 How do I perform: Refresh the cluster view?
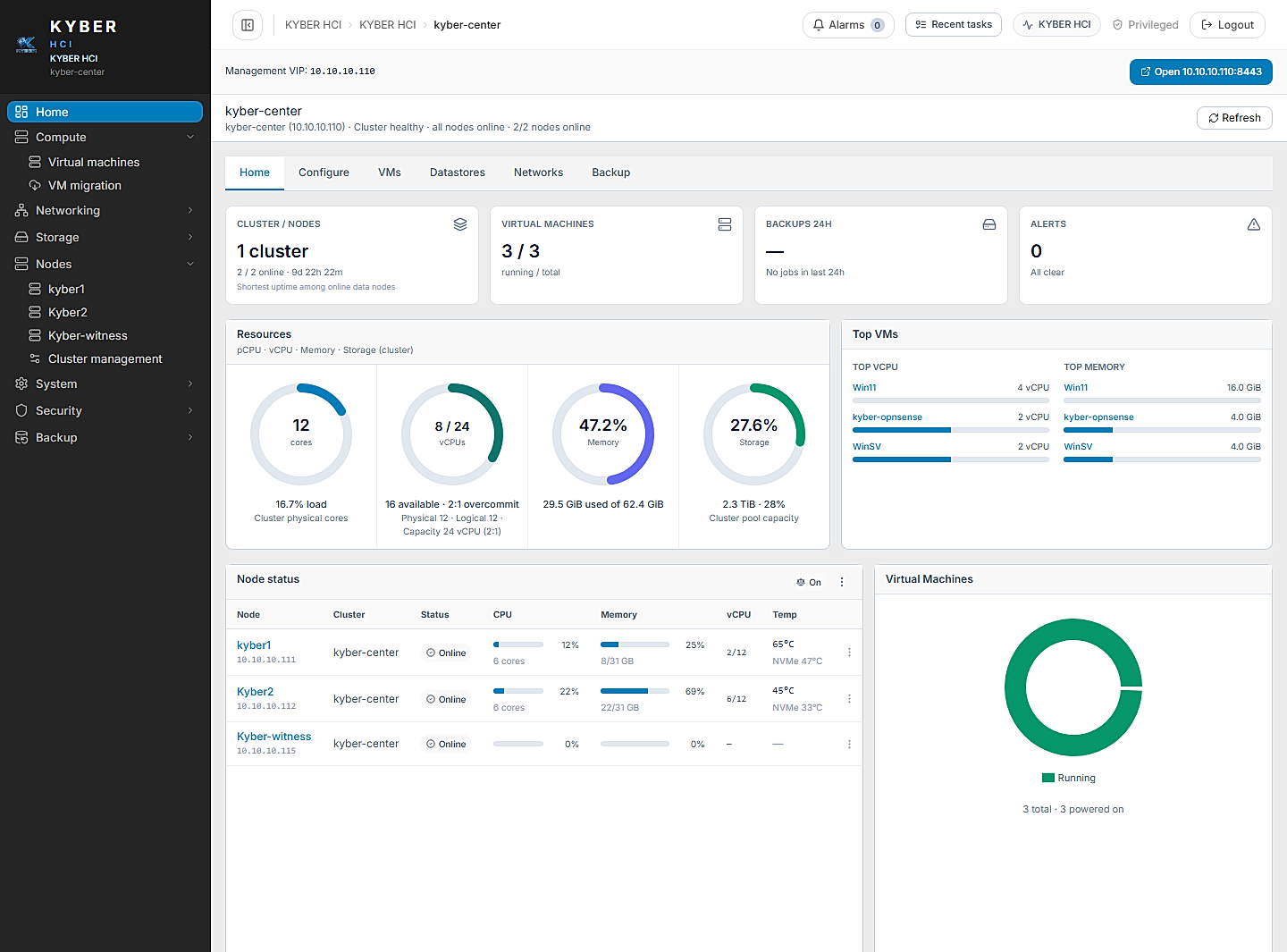click(1234, 118)
